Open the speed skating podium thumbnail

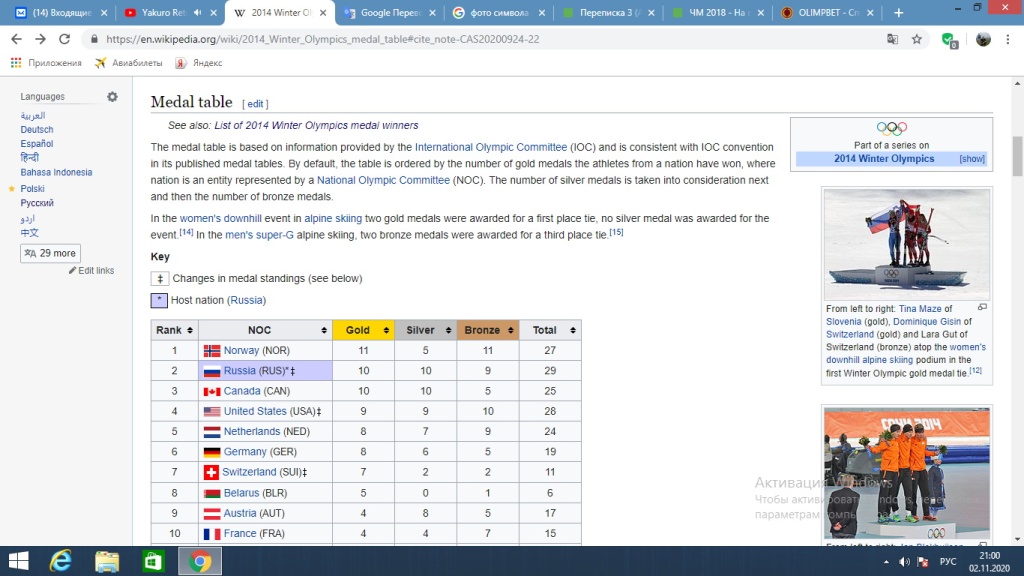(906, 473)
